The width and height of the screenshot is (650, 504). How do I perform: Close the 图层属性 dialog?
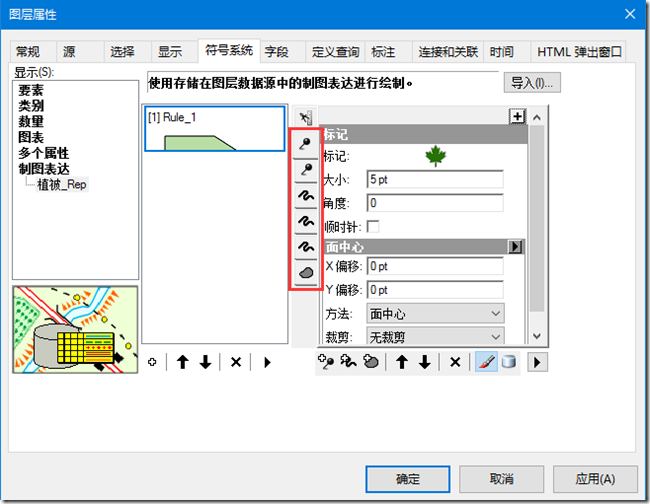(630, 14)
